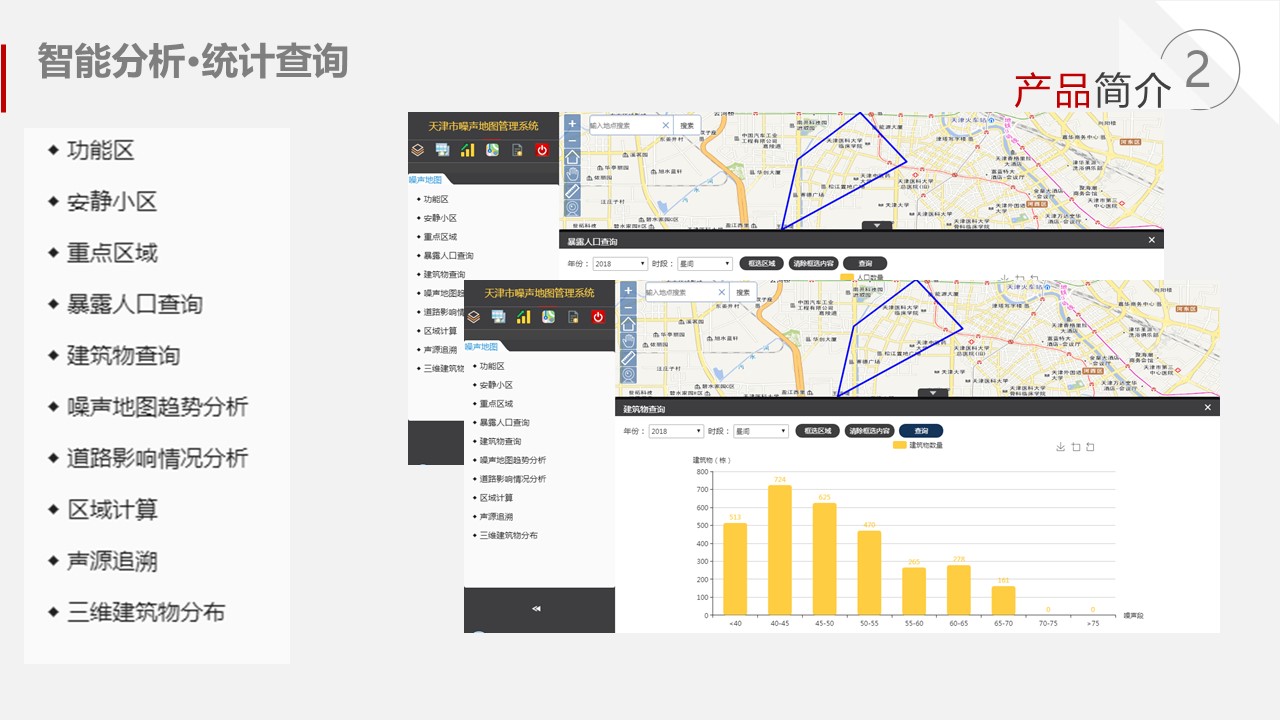
Task: Select the ruler measure tool on the lower map
Action: point(628,358)
